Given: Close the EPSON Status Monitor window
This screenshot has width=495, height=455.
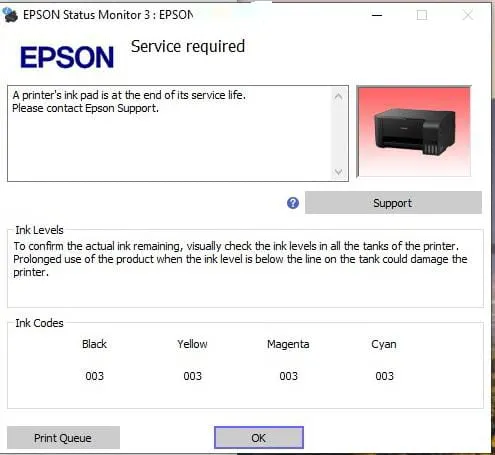Looking at the screenshot, I should coord(468,15).
